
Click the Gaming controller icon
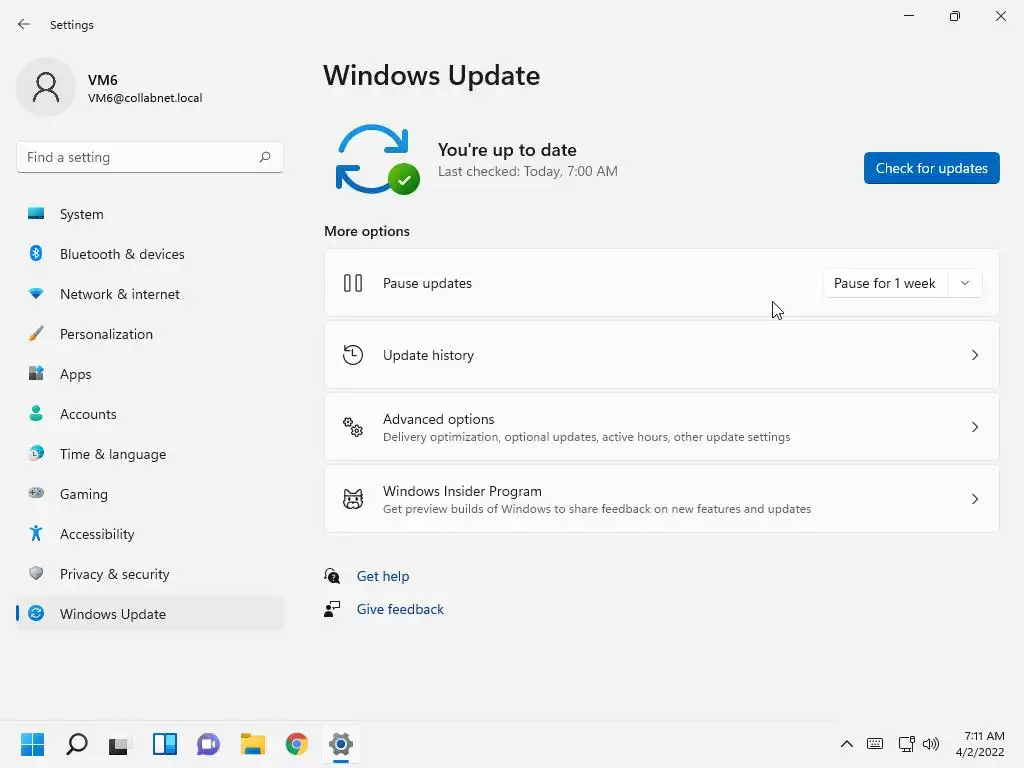[36, 493]
